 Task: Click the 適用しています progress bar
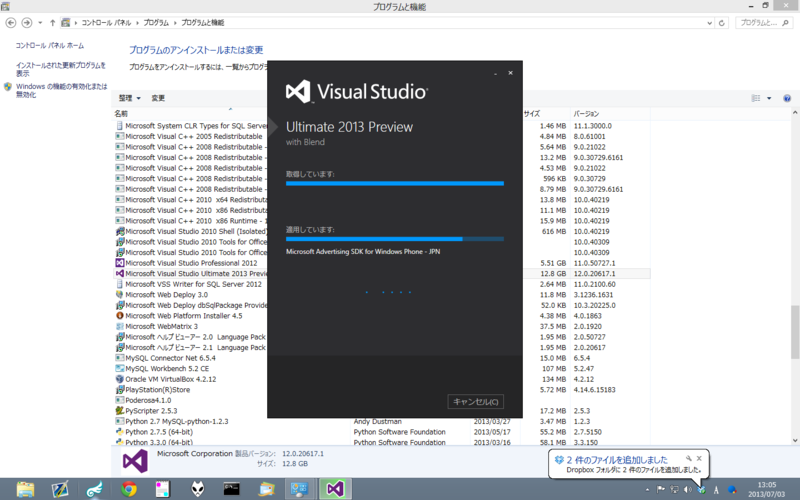pyautogui.click(x=394, y=239)
